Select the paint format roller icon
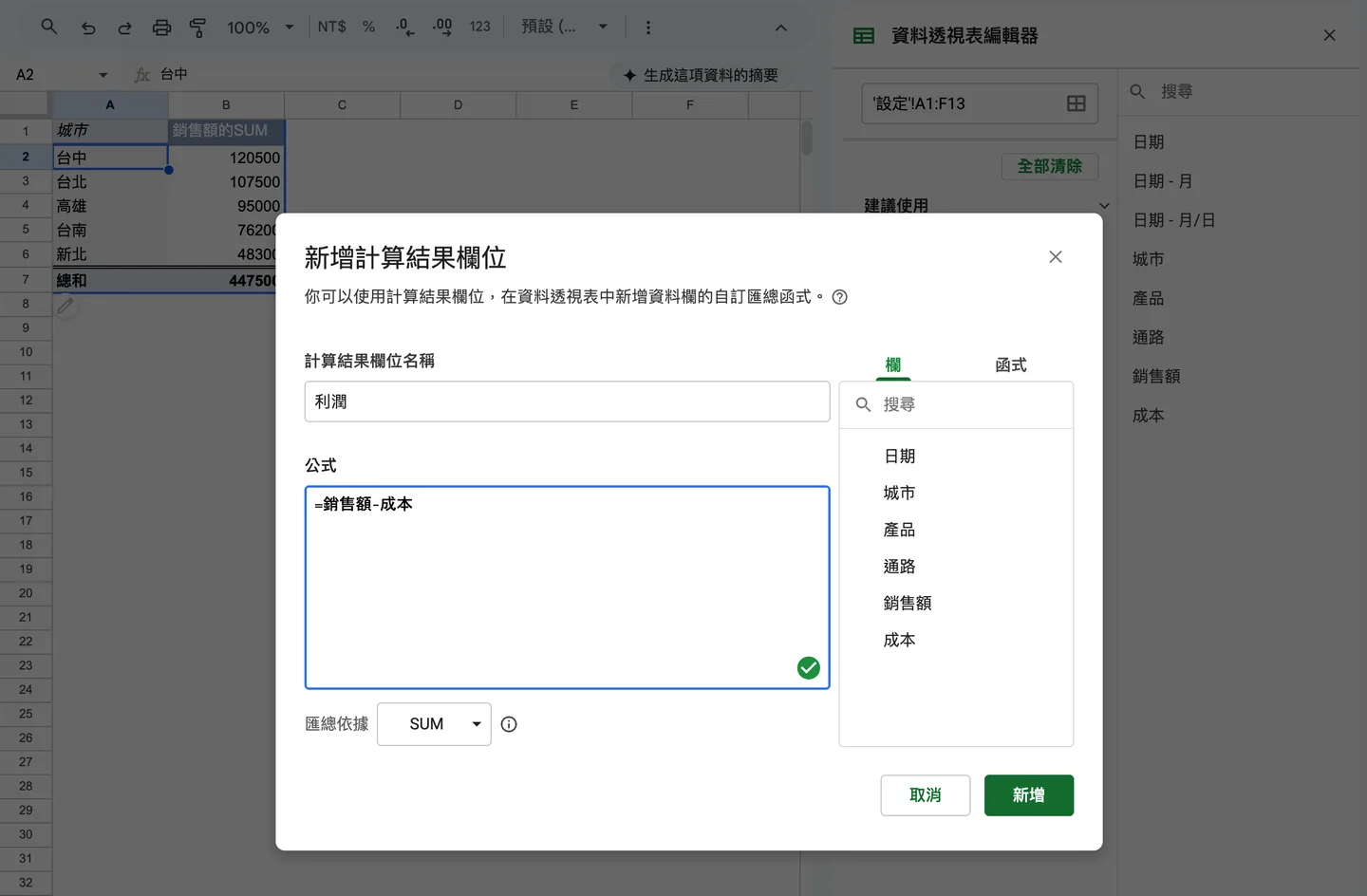 point(197,28)
